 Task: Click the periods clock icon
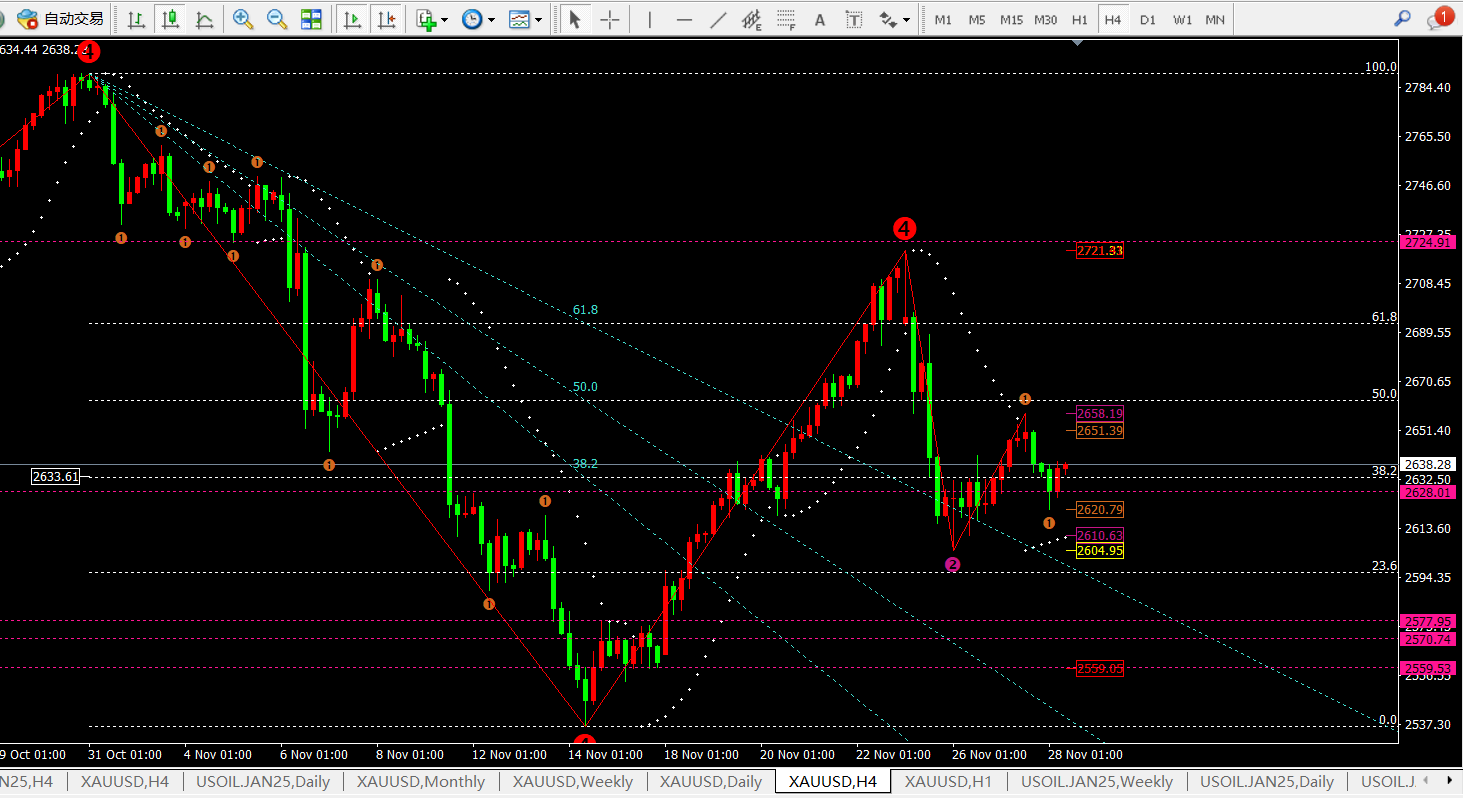pos(472,19)
